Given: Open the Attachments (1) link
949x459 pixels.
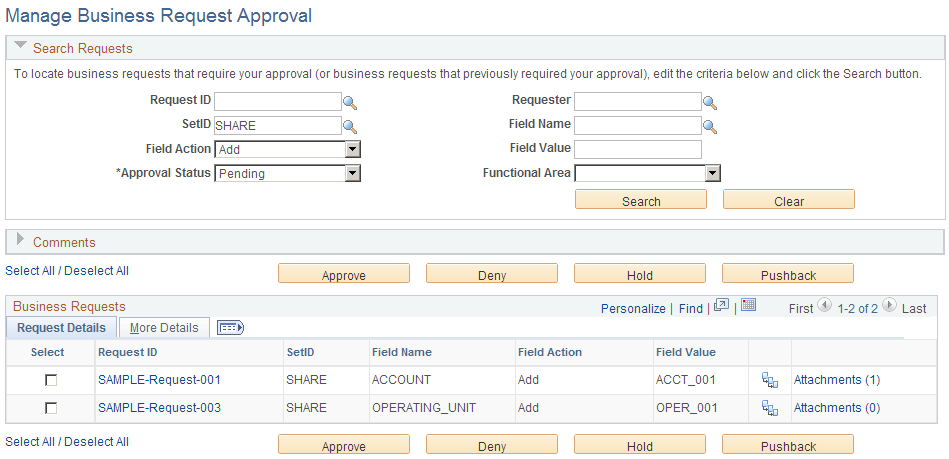Looking at the screenshot, I should tap(836, 380).
